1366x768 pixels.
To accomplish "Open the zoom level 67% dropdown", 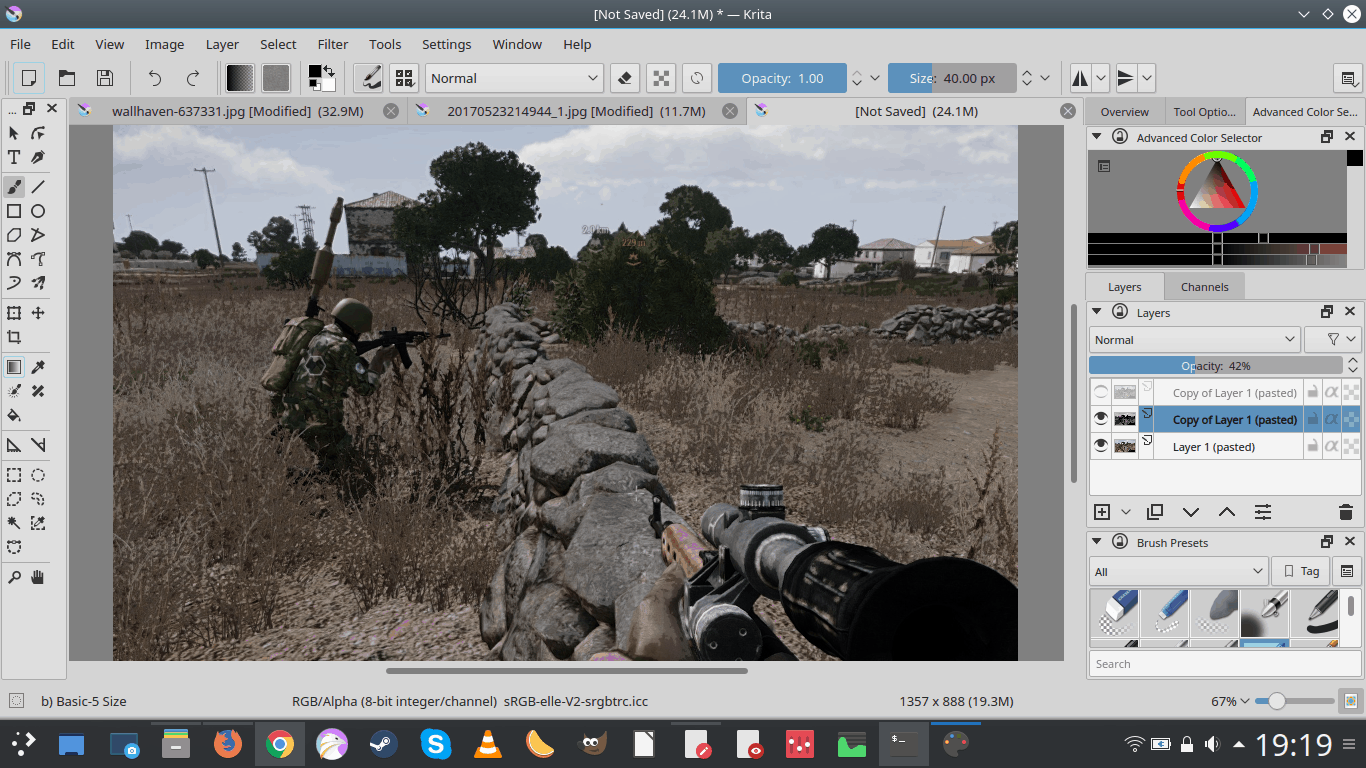I will pos(1230,701).
